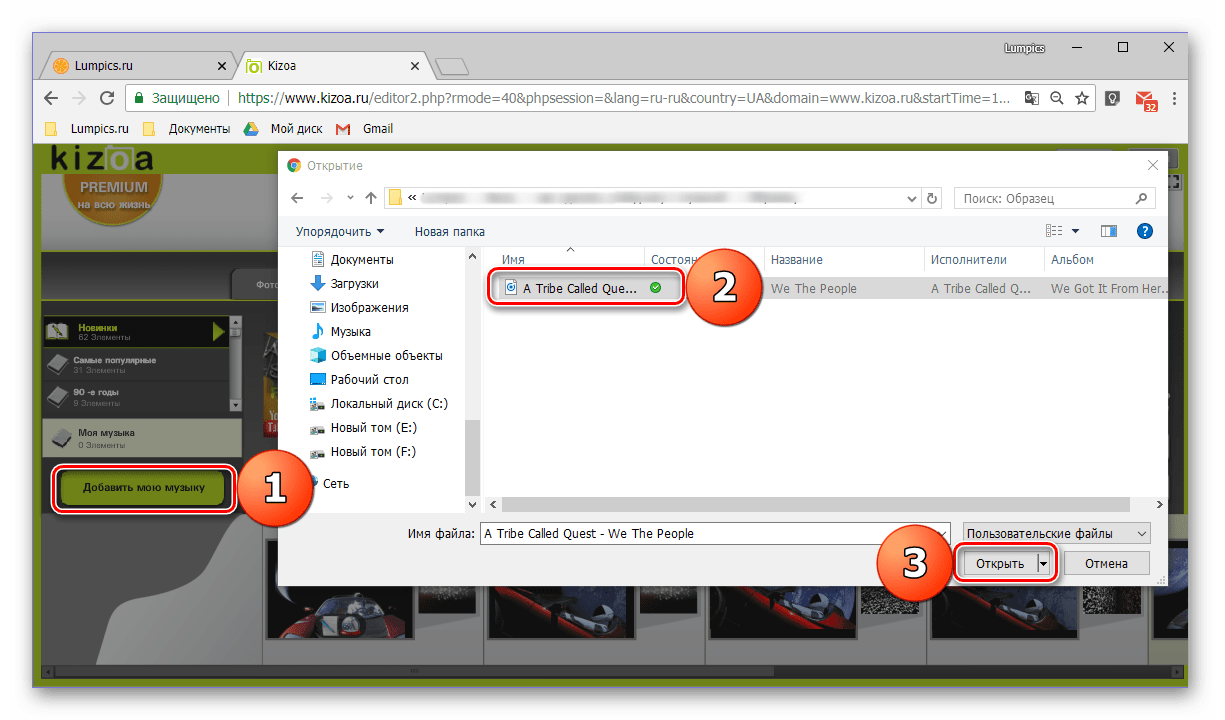Click horizontal scrollbar in file list
This screenshot has height=720, width=1225.
[814, 506]
